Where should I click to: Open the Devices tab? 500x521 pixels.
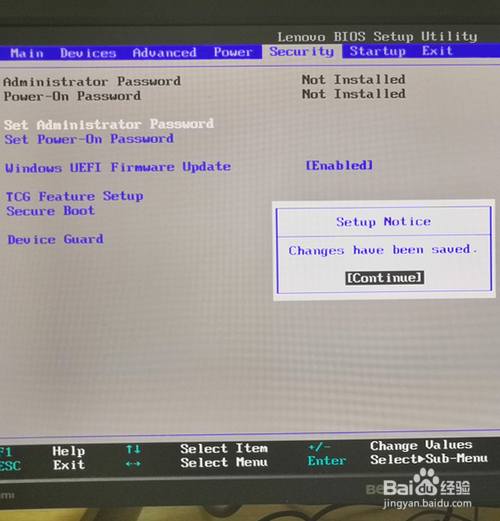[x=88, y=53]
